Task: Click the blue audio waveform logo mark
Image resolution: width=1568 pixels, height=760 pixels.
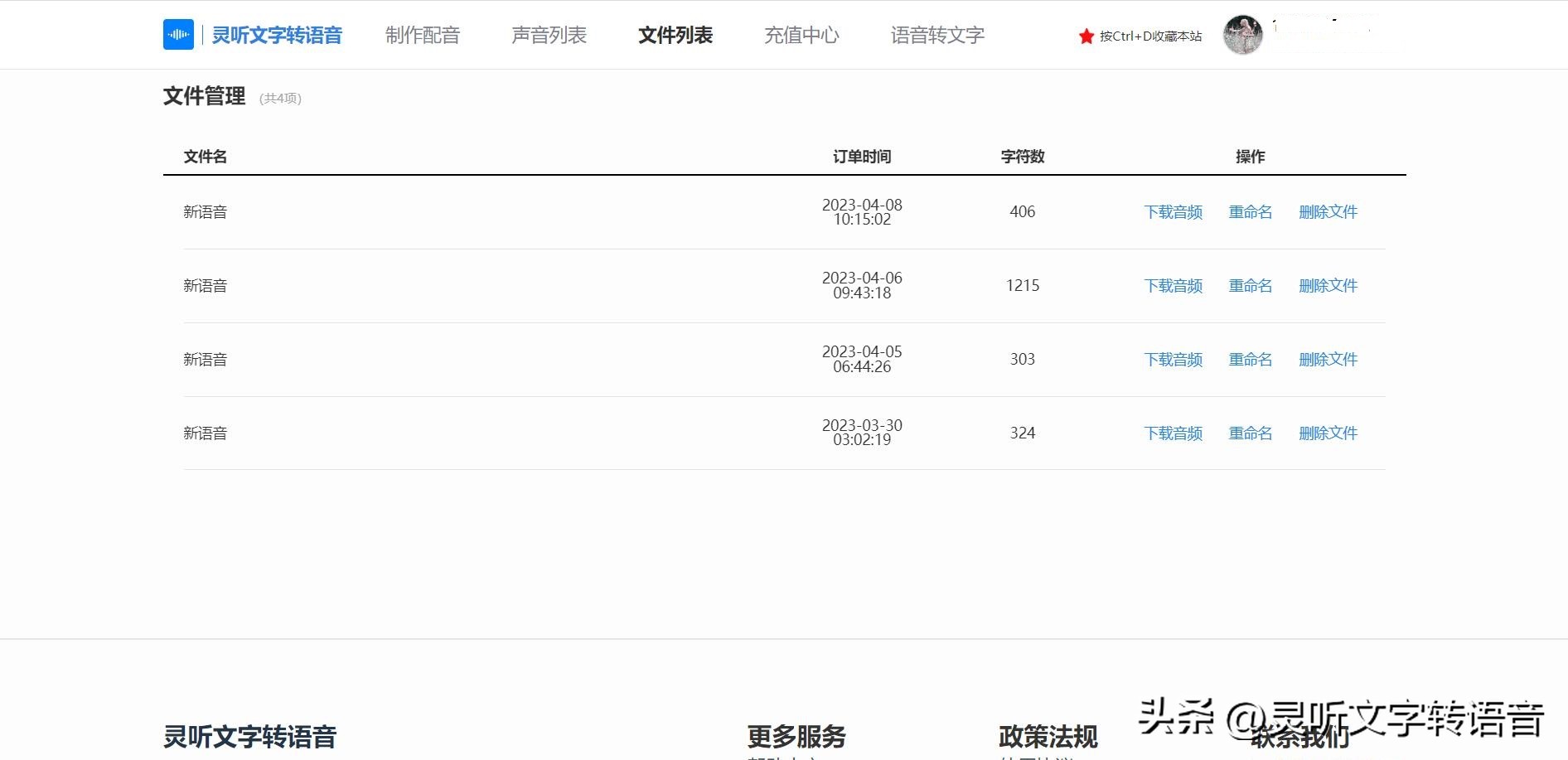Action: 178,34
